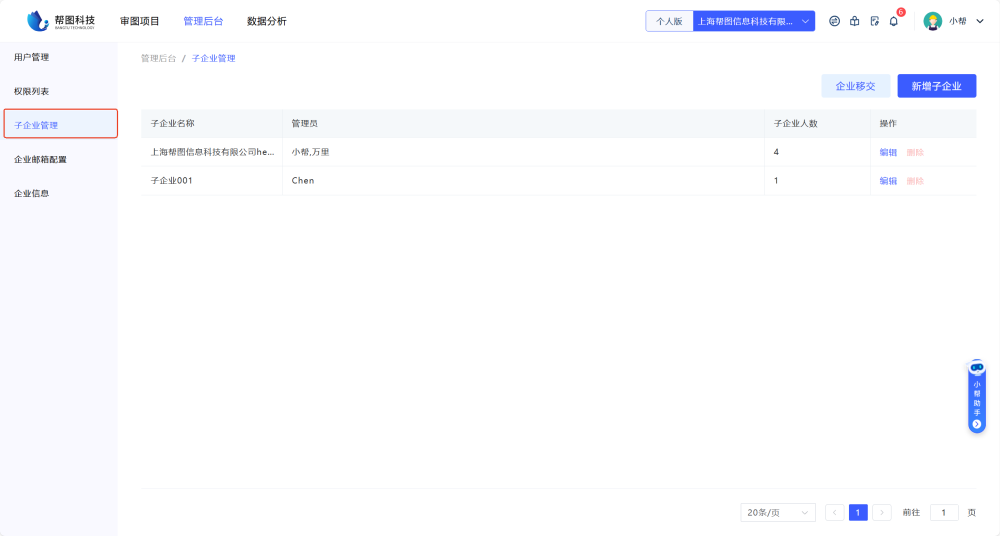Image resolution: width=1000 pixels, height=536 pixels.
Task: Switch to 个人版 mode
Action: click(669, 21)
